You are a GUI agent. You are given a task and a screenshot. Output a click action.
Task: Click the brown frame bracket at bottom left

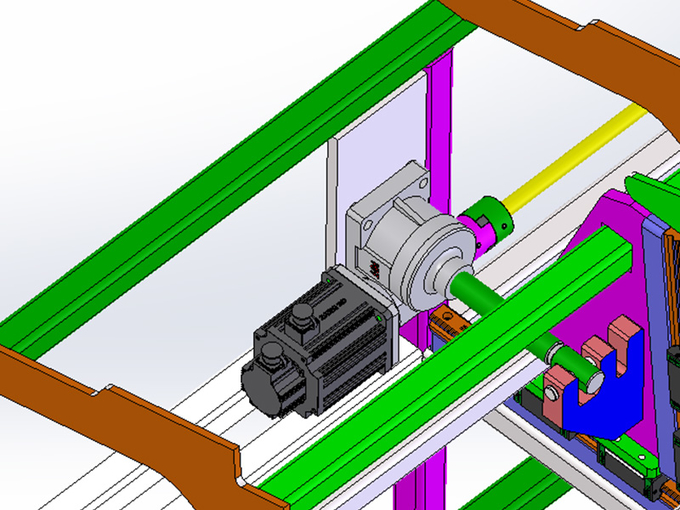coord(130,429)
